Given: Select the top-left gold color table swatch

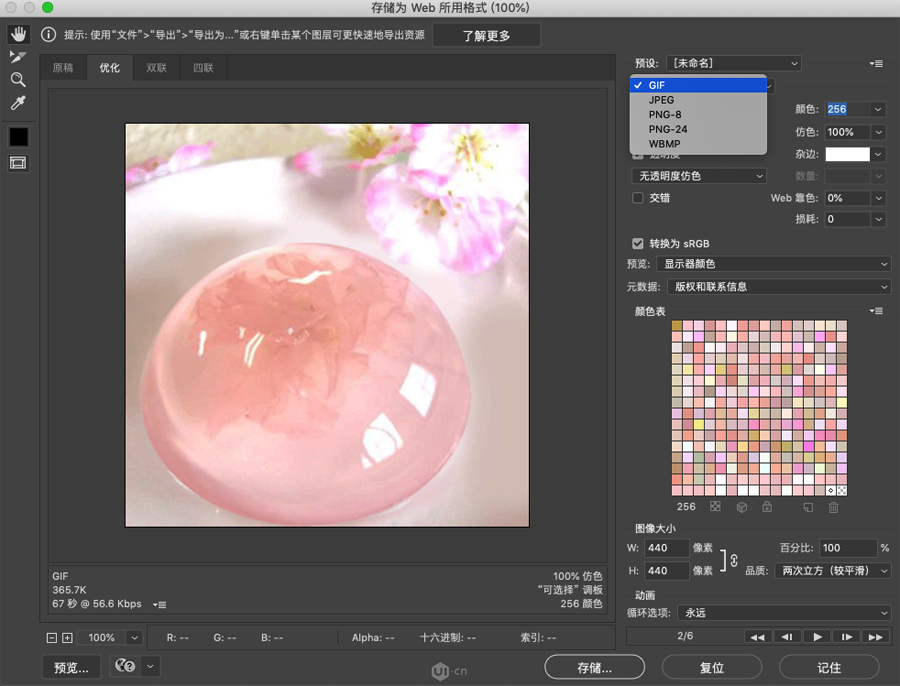Looking at the screenshot, I should [677, 325].
